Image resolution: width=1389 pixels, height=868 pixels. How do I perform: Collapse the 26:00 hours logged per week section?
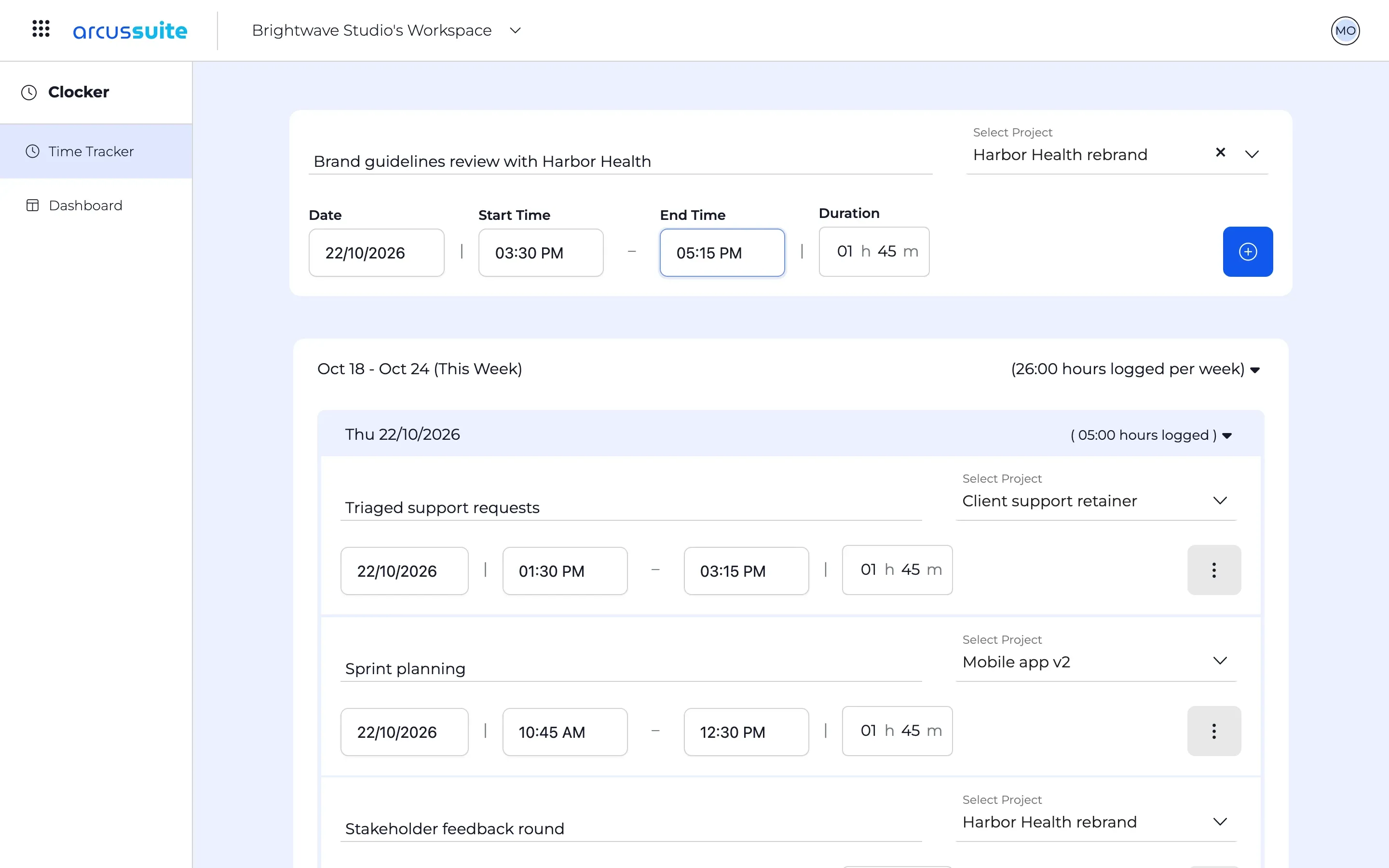click(1255, 370)
